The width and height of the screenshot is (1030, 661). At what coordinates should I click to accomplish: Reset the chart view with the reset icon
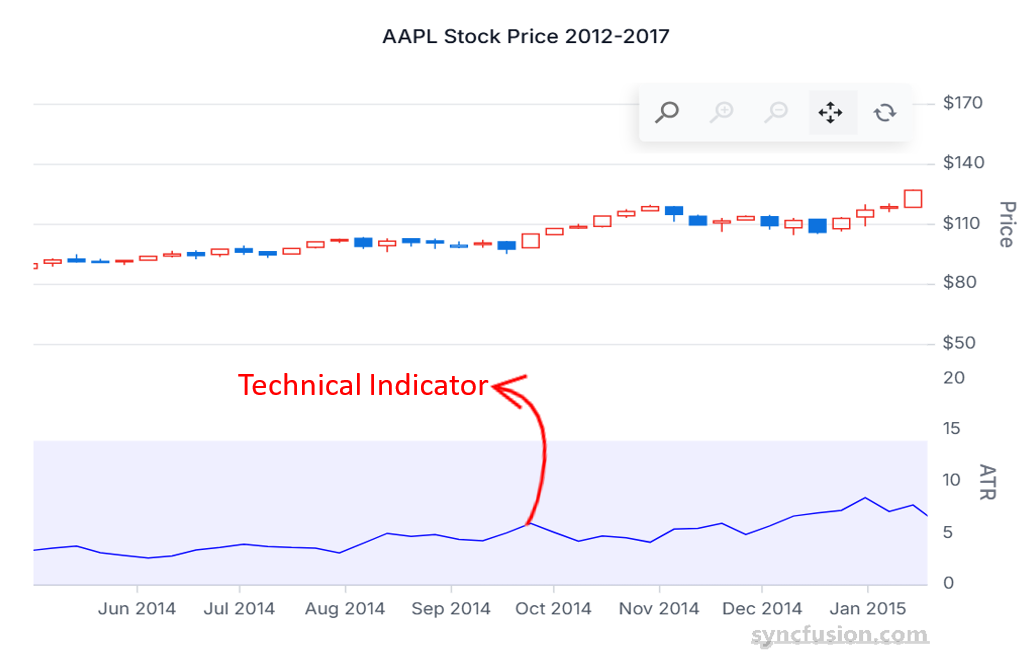tap(885, 112)
